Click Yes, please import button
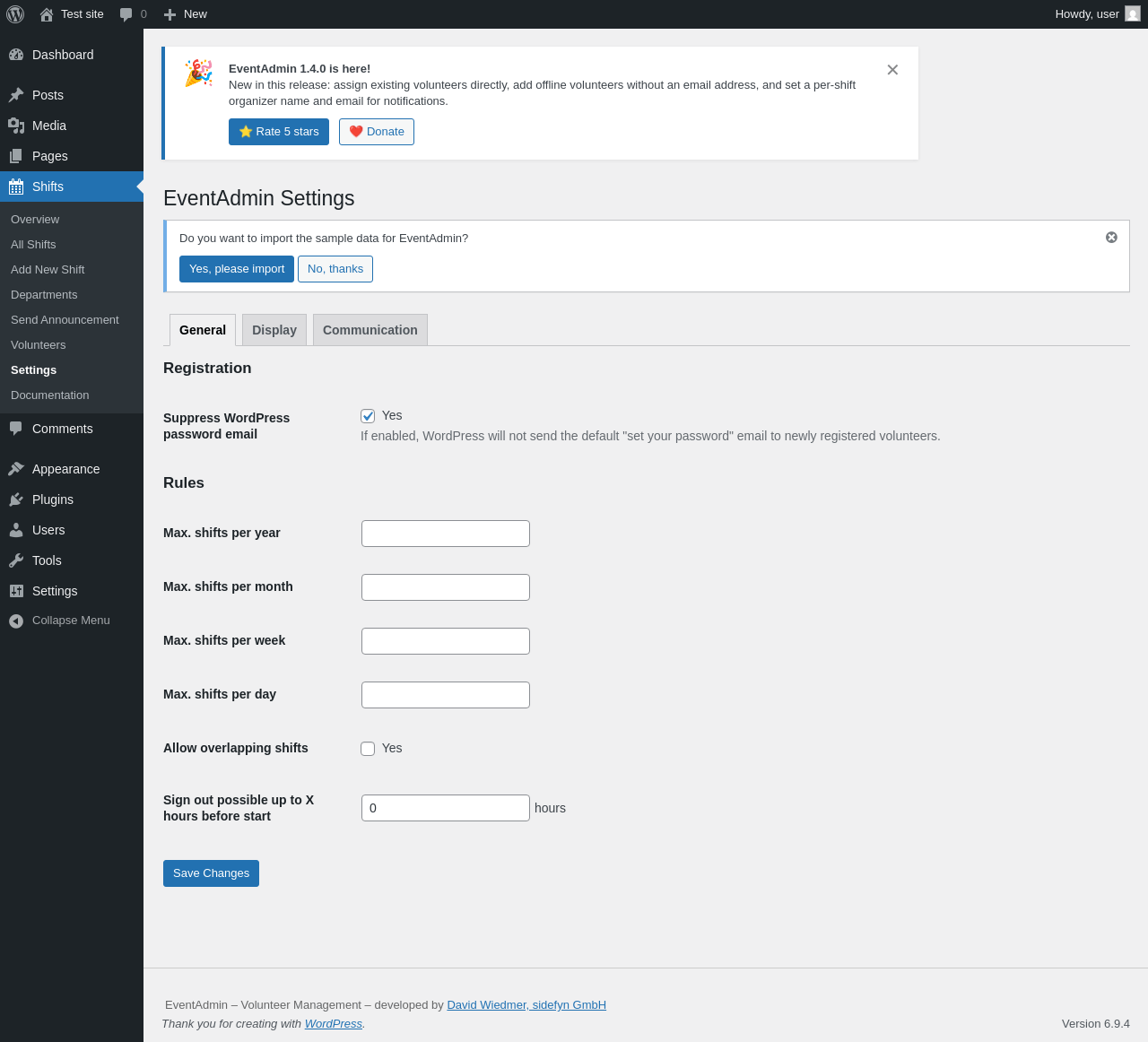1148x1042 pixels. [x=237, y=269]
